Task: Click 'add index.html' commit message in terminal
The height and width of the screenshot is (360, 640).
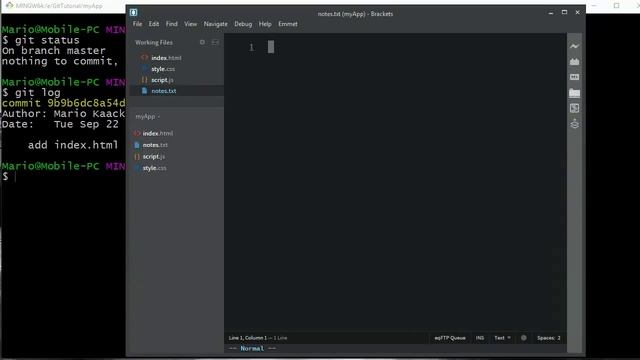Action: click(73, 145)
